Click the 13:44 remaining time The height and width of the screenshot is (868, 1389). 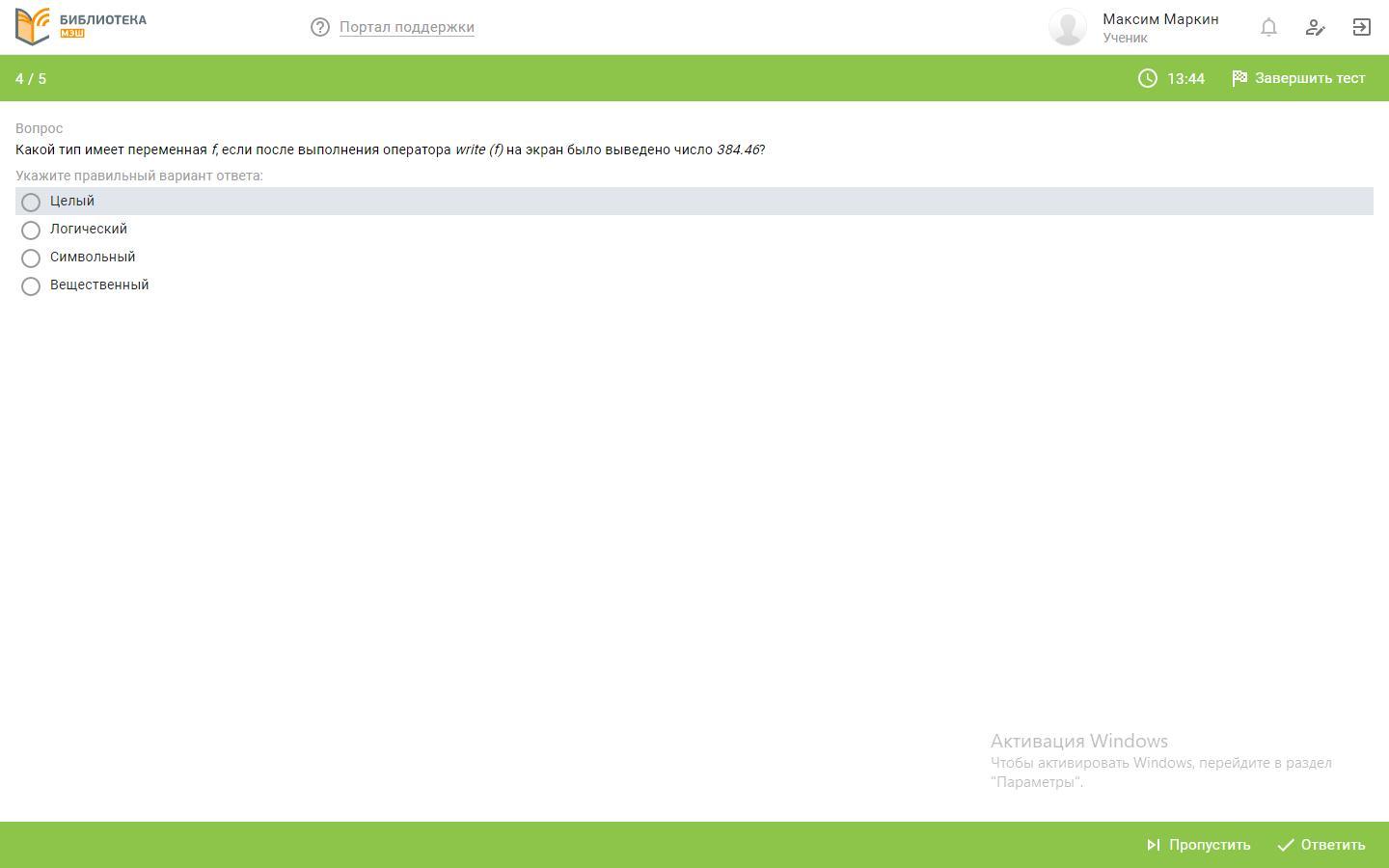(1185, 79)
